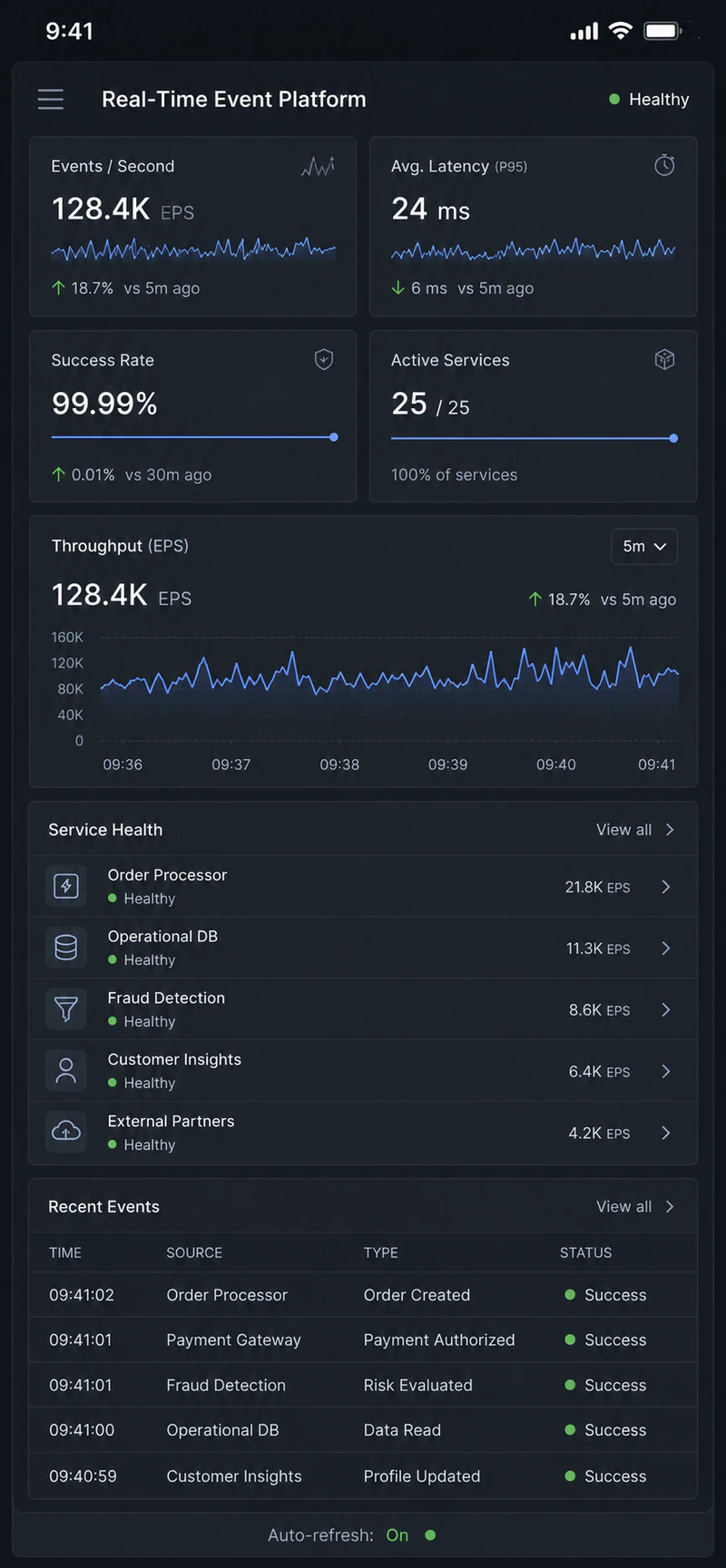The image size is (726, 1568).
Task: Select the 09:41:02 Order Created event
Action: (363, 1295)
